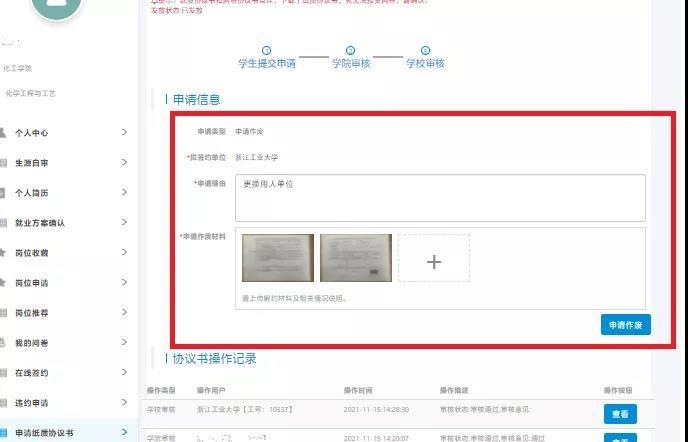Click step 1 circle 学生提交申请

coord(266,50)
